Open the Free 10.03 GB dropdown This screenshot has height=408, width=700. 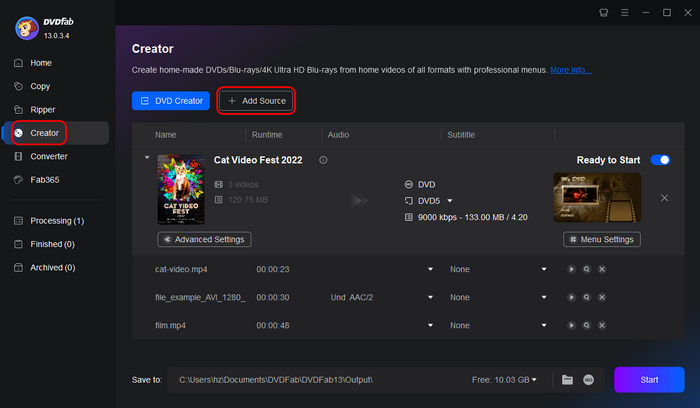[x=504, y=380]
